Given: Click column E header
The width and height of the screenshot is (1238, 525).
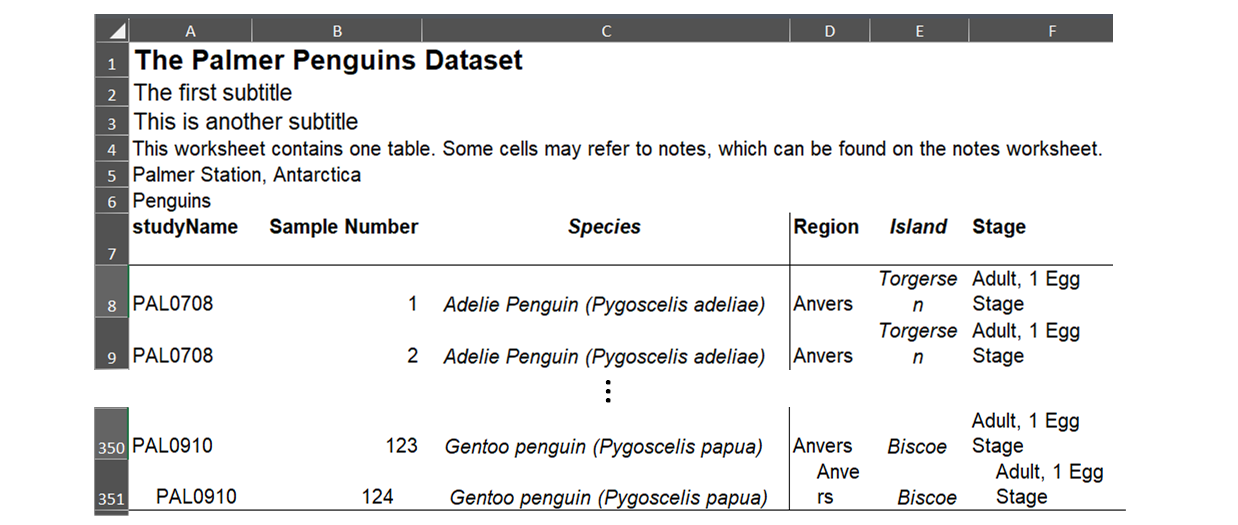Looking at the screenshot, I should click(x=919, y=31).
